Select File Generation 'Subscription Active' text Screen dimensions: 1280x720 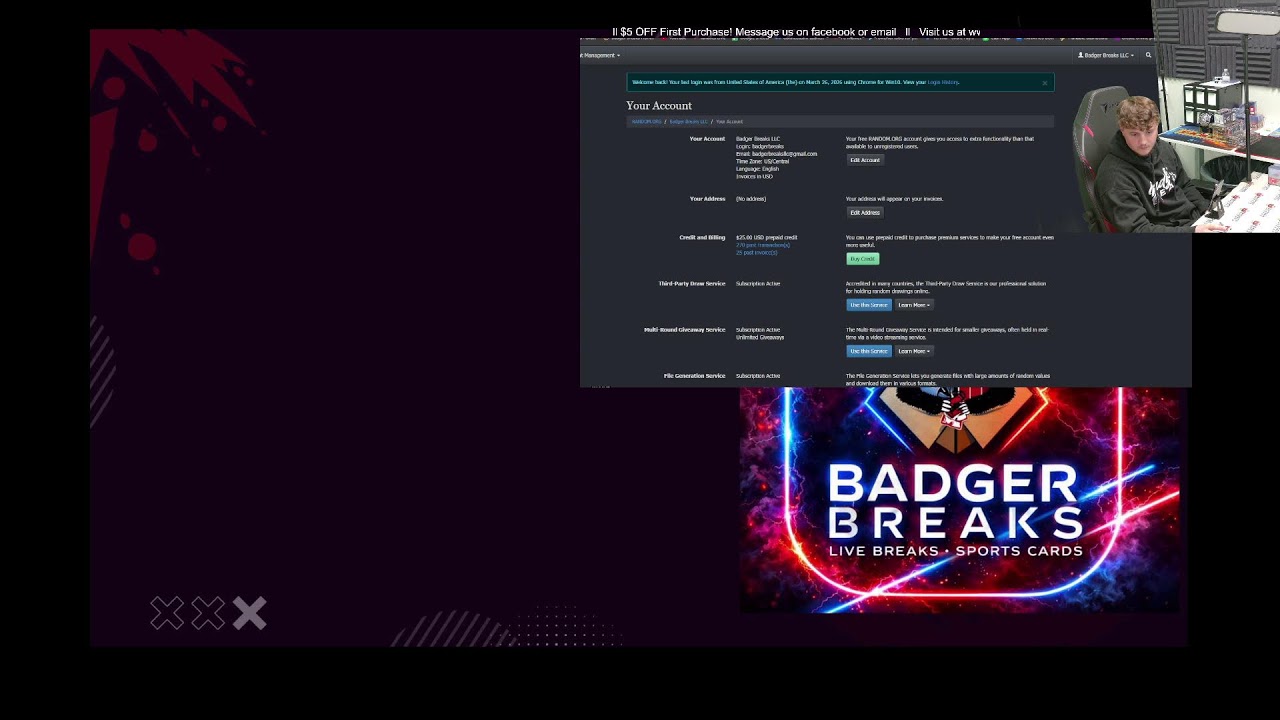pos(758,376)
